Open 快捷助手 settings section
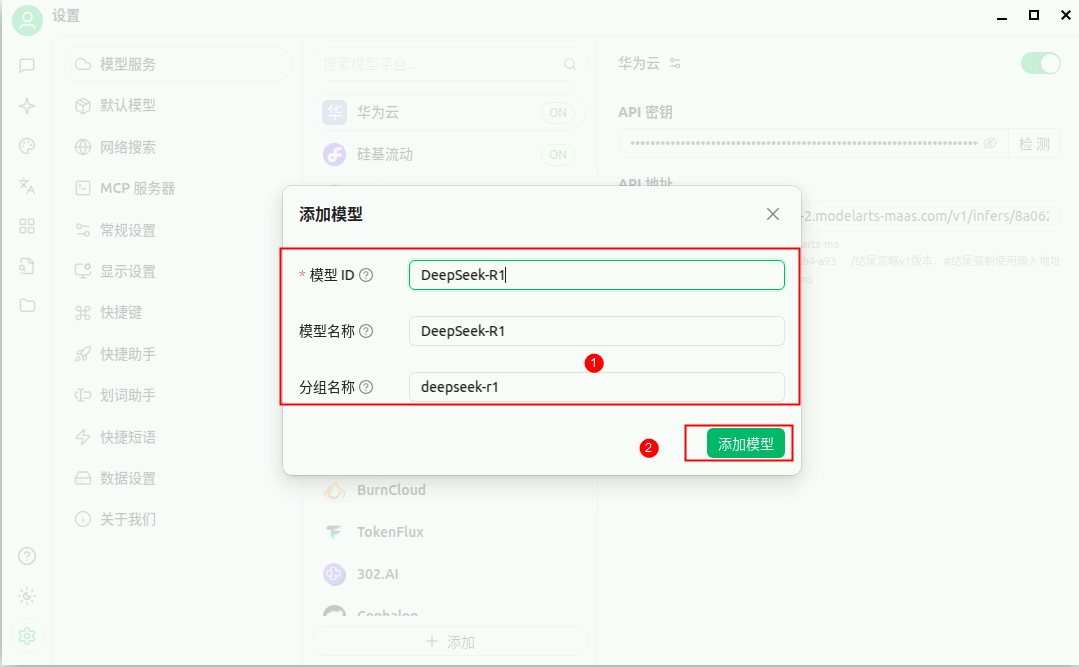This screenshot has width=1079, height=667. [x=178, y=354]
